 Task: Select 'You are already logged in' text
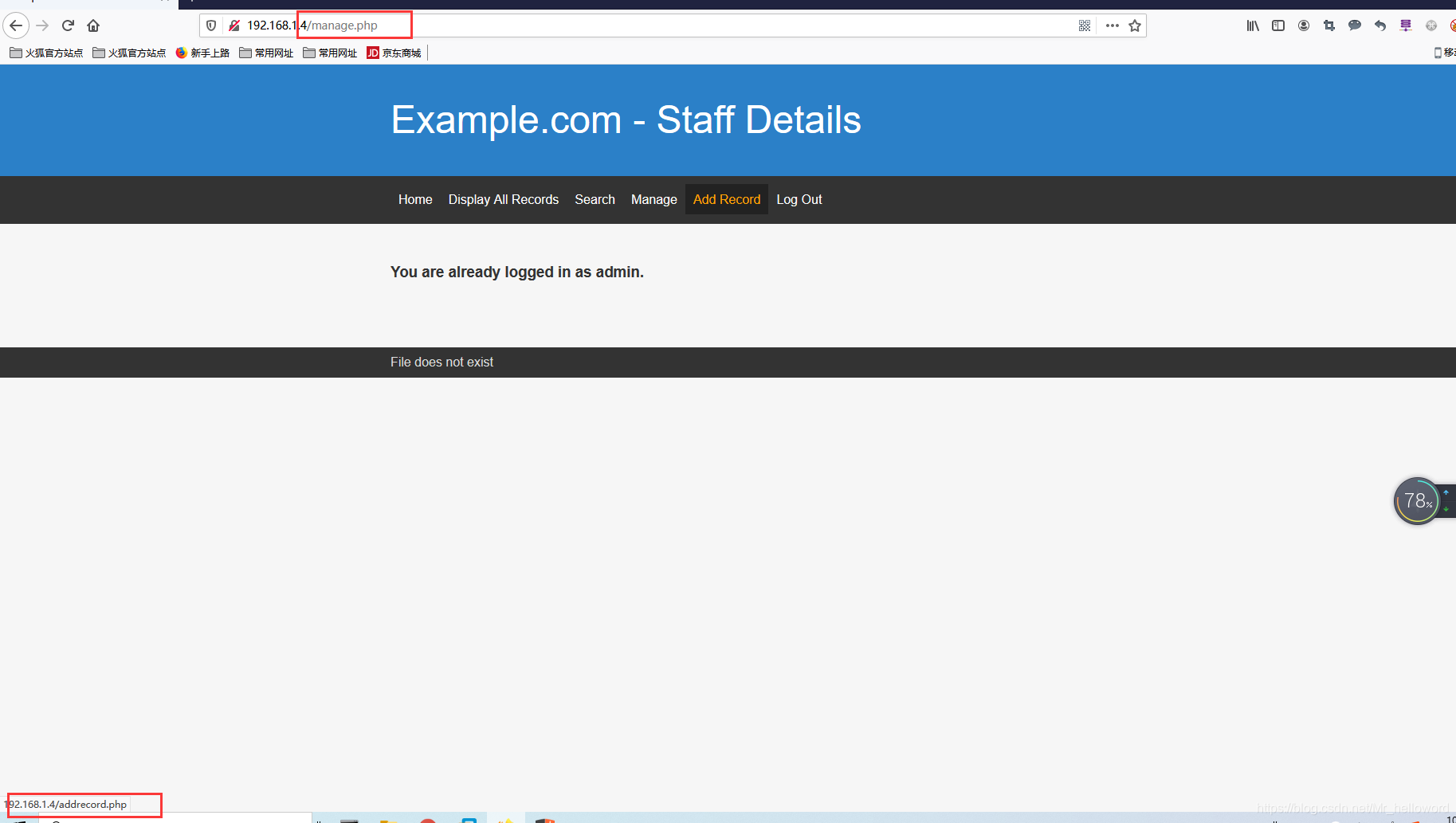pyautogui.click(x=517, y=272)
